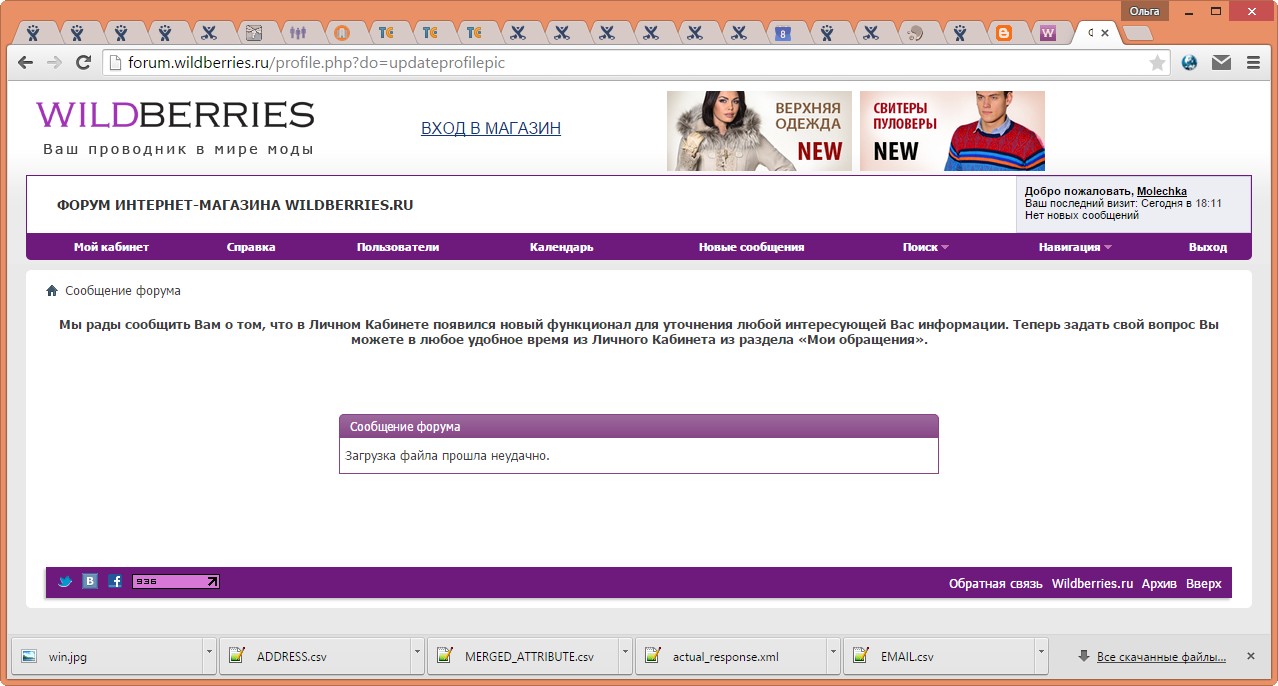Viewport: 1278px width, 686px height.
Task: Show Все скачанные файлы link
Action: tap(1161, 657)
